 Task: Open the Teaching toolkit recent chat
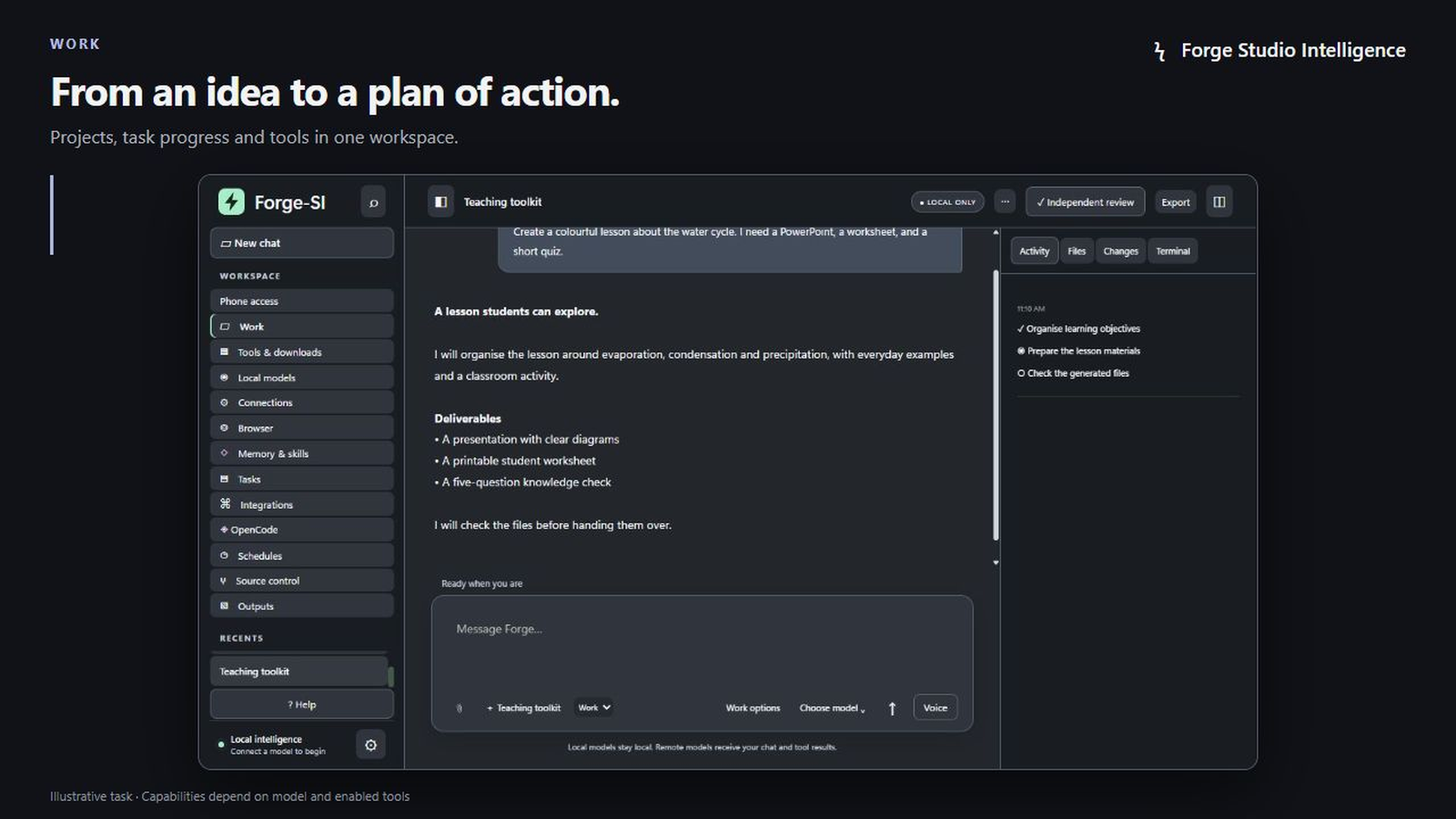point(298,672)
